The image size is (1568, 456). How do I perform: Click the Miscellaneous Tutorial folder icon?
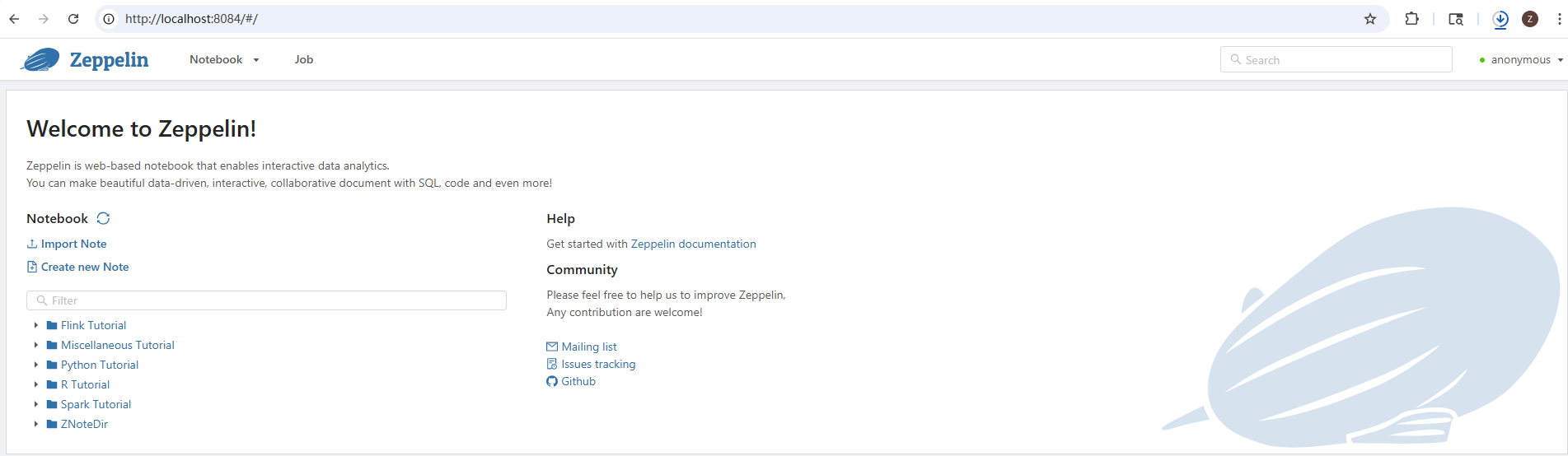point(52,345)
